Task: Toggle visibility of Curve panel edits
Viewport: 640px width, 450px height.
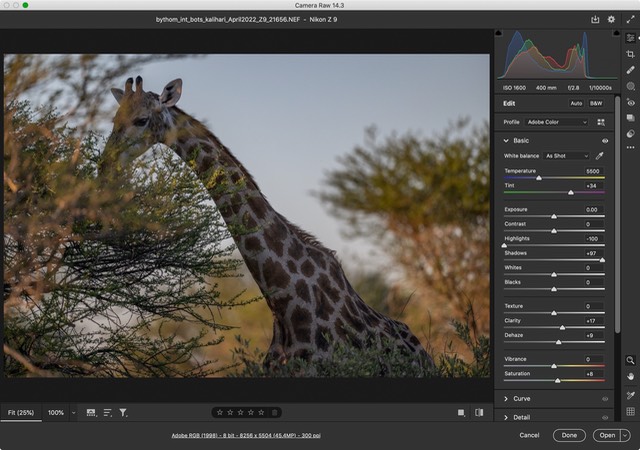Action: pos(605,398)
